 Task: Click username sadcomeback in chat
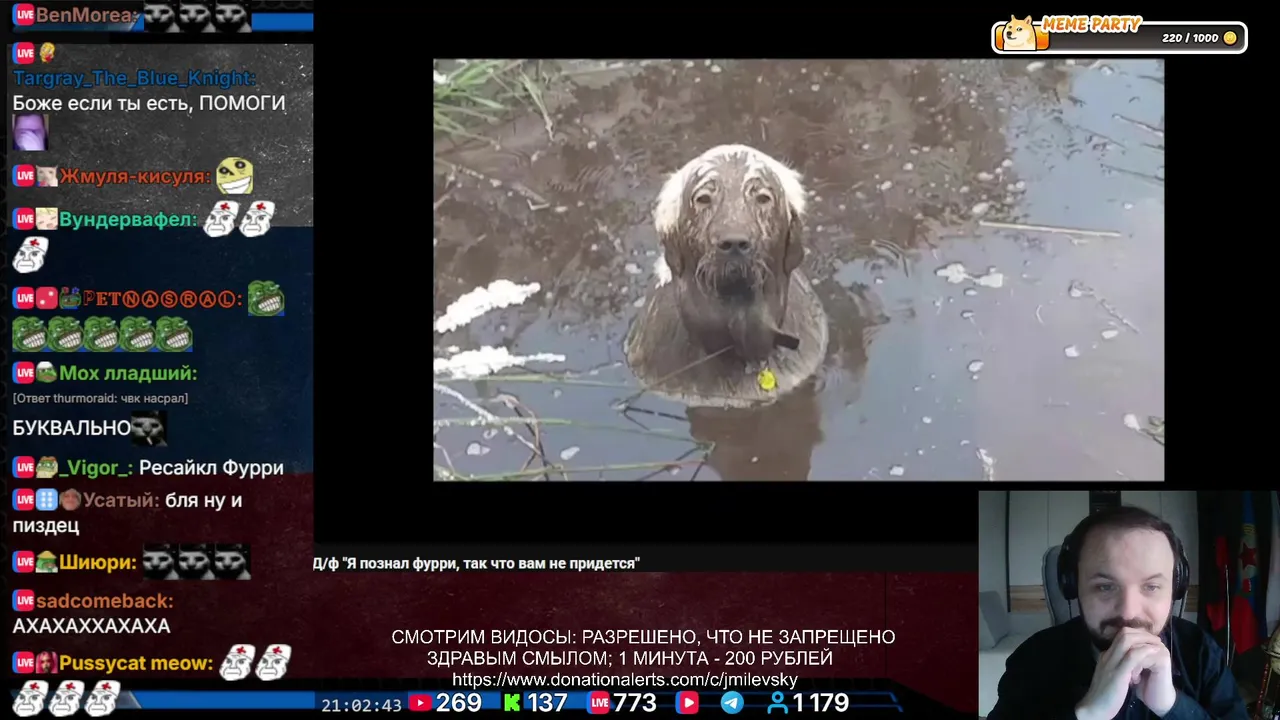point(105,601)
